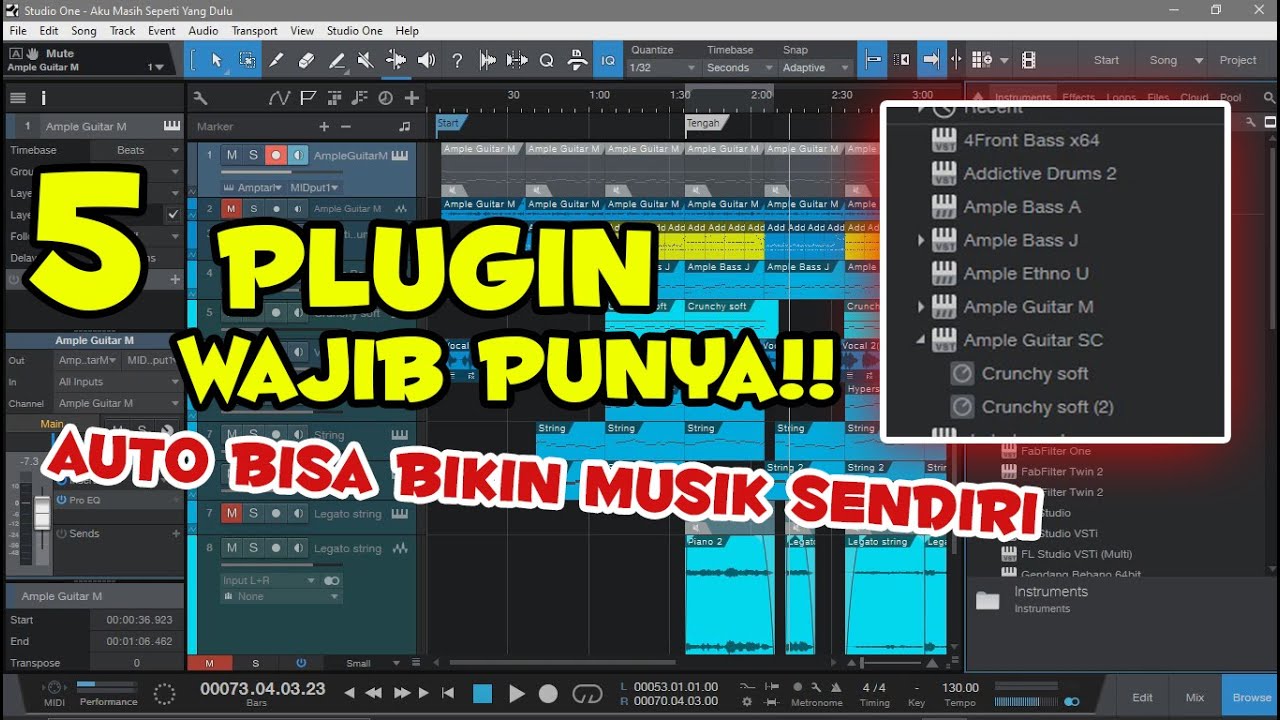Choose the Split (razor) tool
The image size is (1280, 720).
click(x=277, y=60)
